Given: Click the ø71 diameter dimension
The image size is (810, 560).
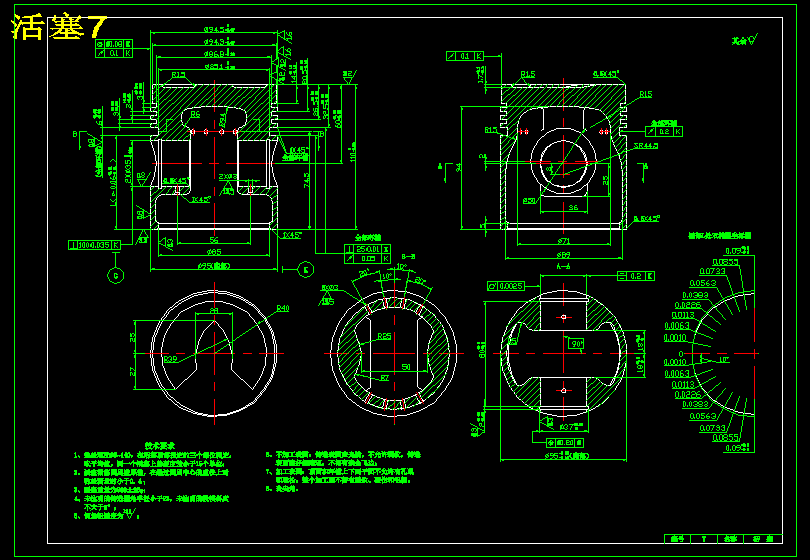Looking at the screenshot, I should click(x=563, y=241).
